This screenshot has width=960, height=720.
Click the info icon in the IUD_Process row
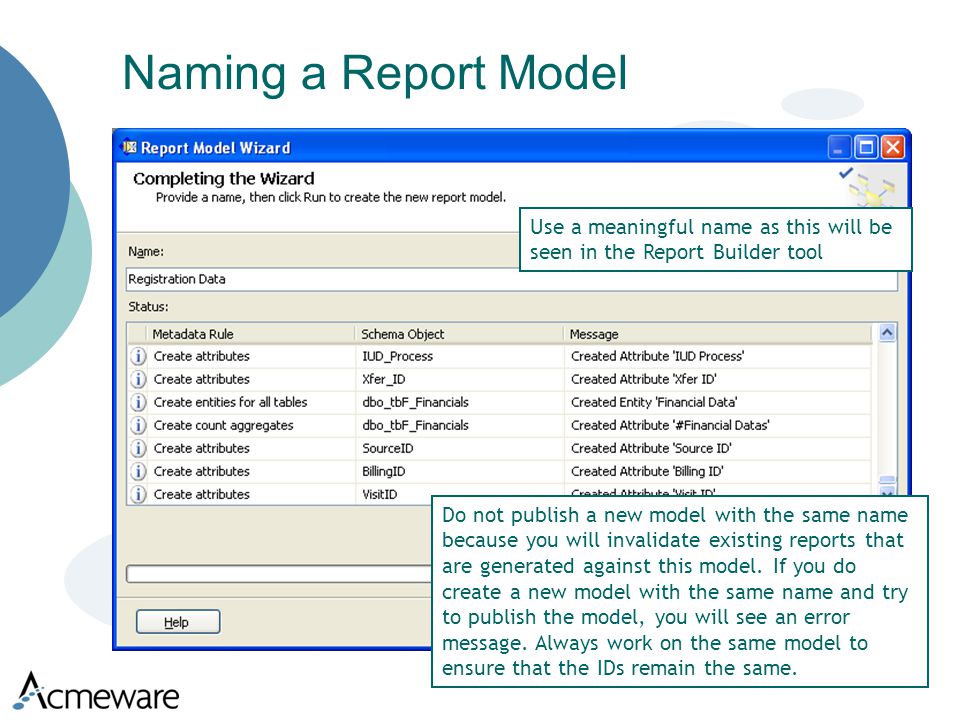[138, 356]
